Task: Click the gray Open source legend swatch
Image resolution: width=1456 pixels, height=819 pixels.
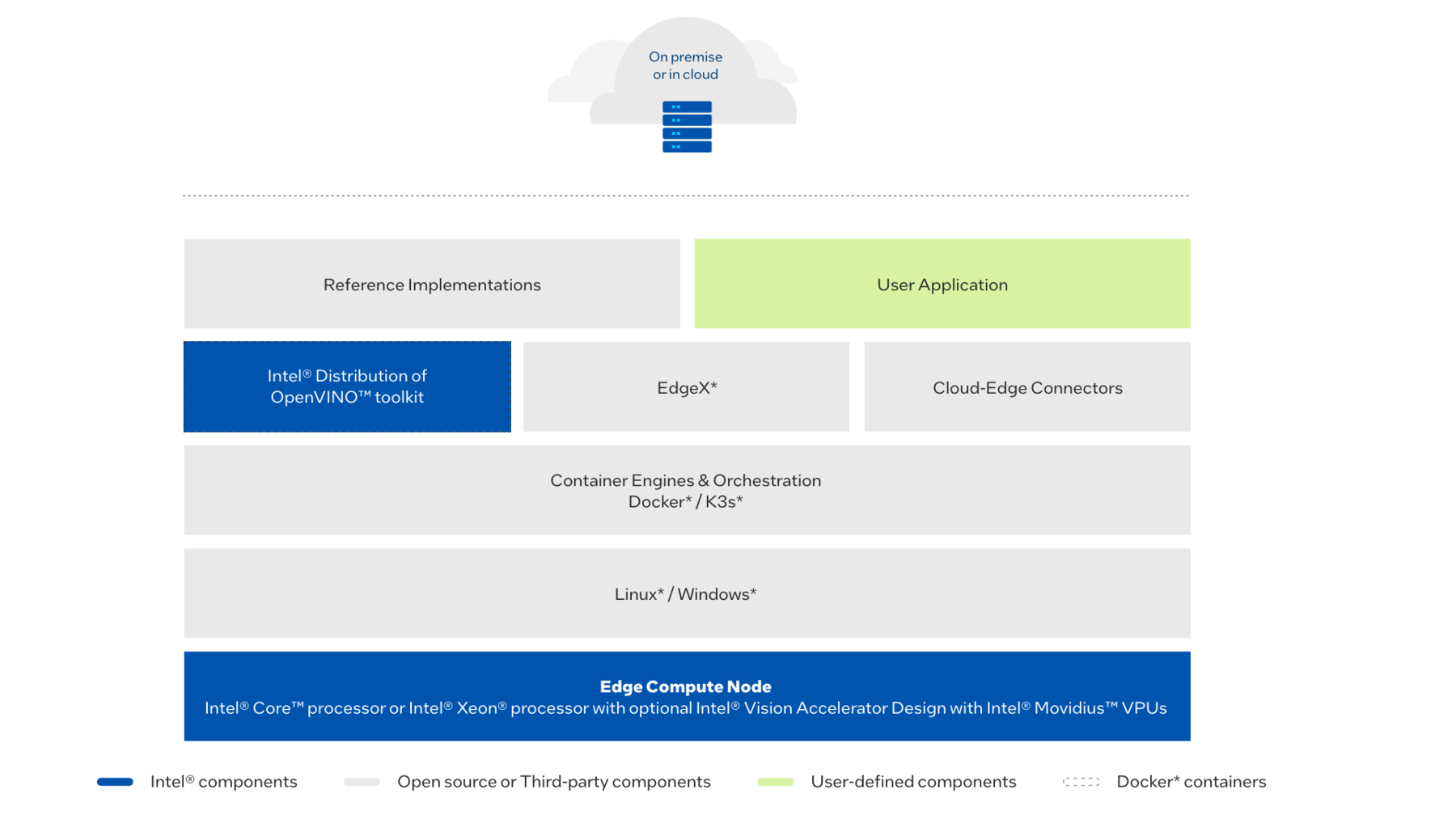Action: [362, 782]
